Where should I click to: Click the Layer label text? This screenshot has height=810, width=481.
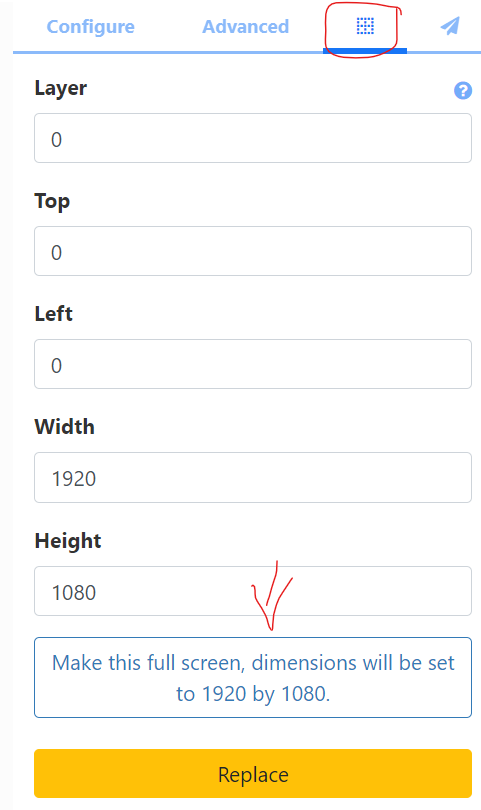[60, 88]
